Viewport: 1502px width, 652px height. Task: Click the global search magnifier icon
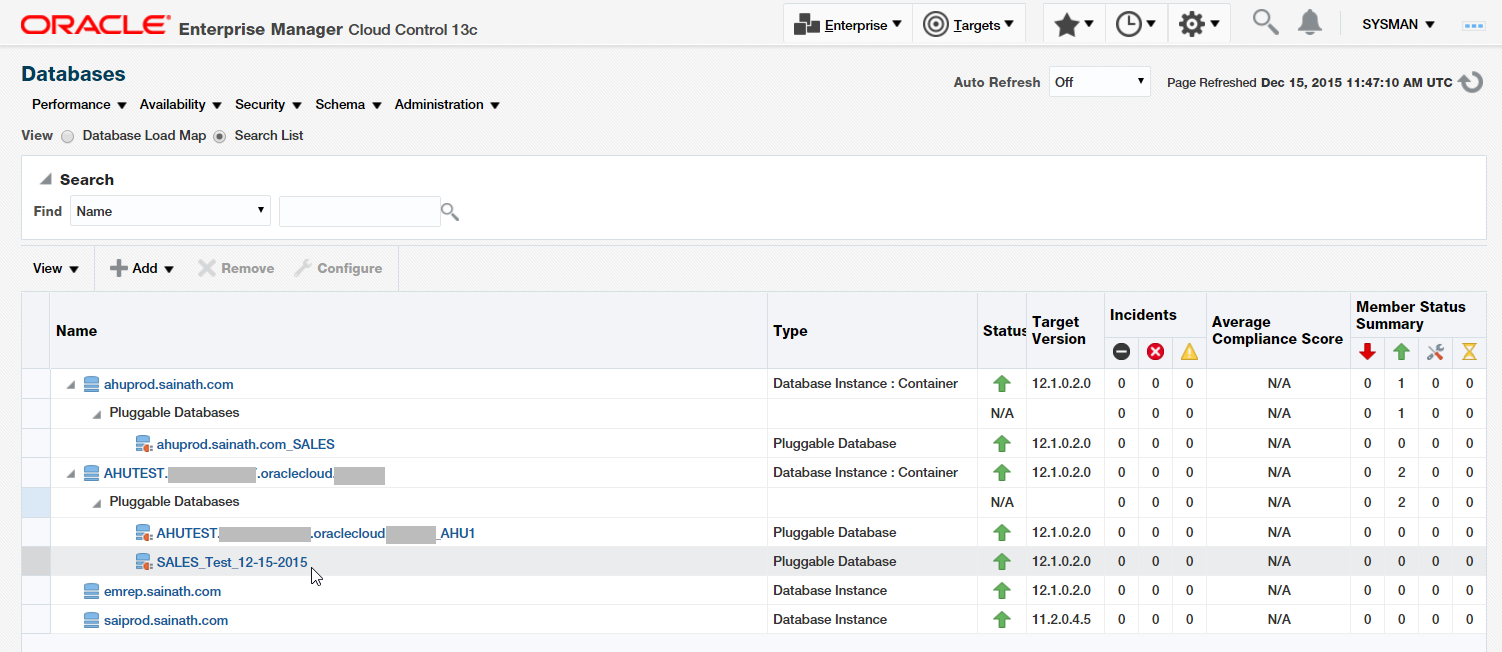pyautogui.click(x=1265, y=22)
